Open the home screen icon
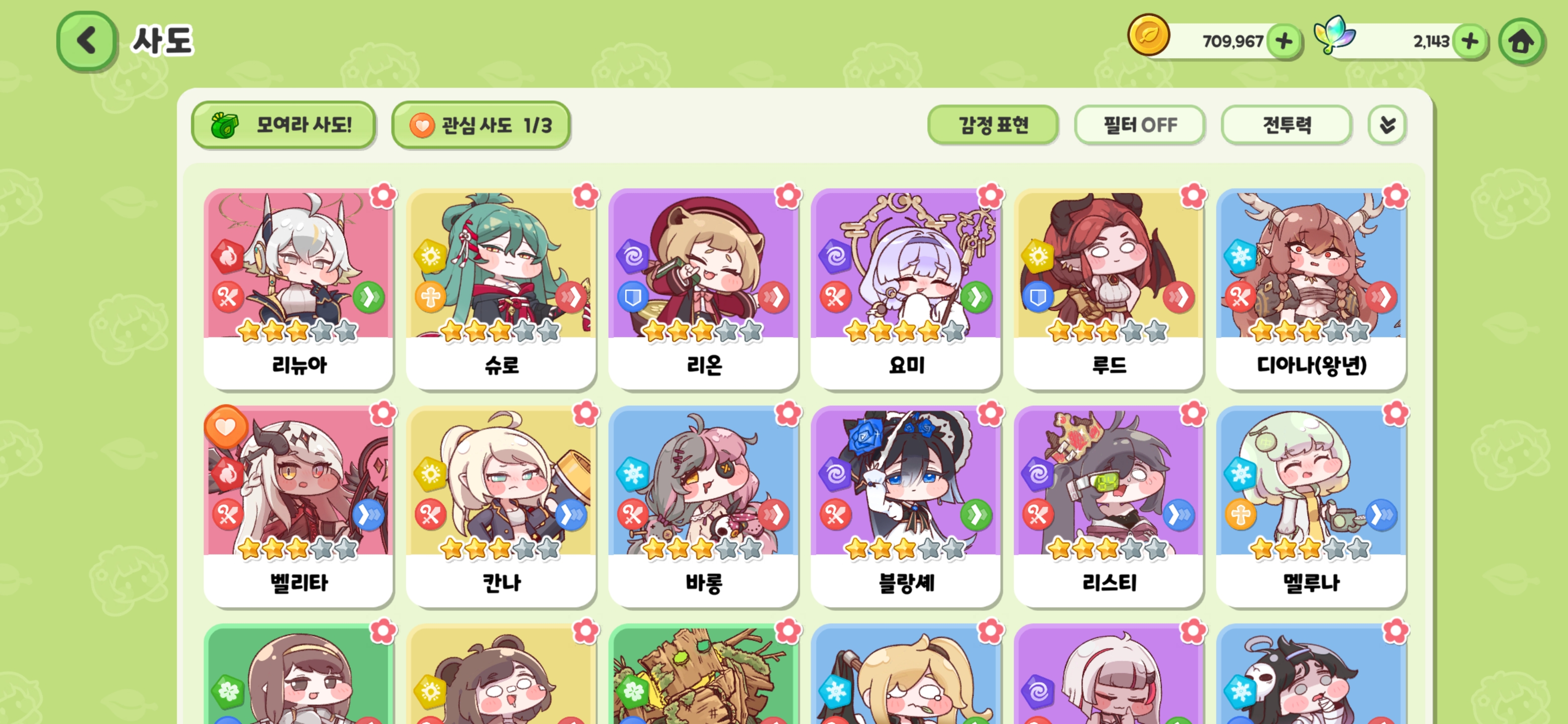Viewport: 1568px width, 724px height. pyautogui.click(x=1521, y=41)
